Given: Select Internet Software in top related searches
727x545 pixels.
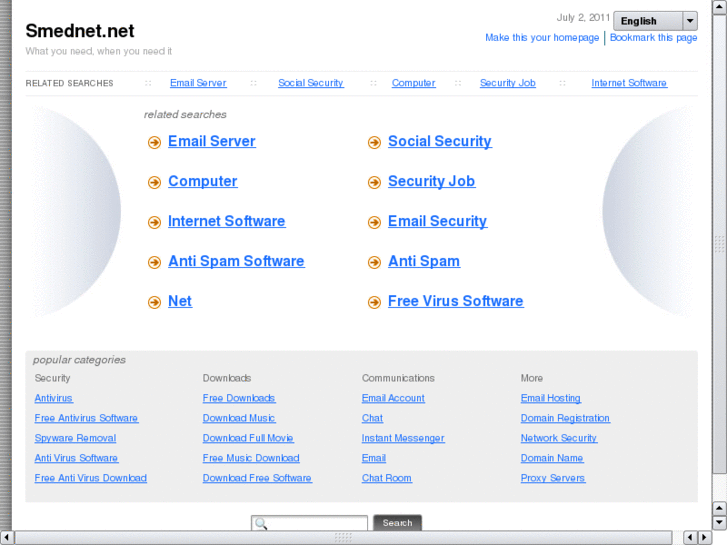Looking at the screenshot, I should tap(628, 83).
